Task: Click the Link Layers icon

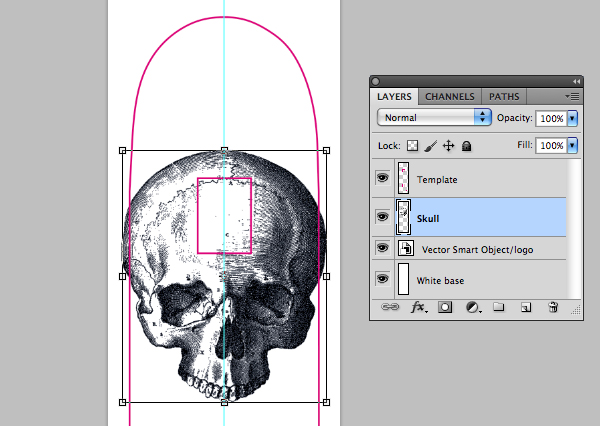Action: [x=390, y=307]
